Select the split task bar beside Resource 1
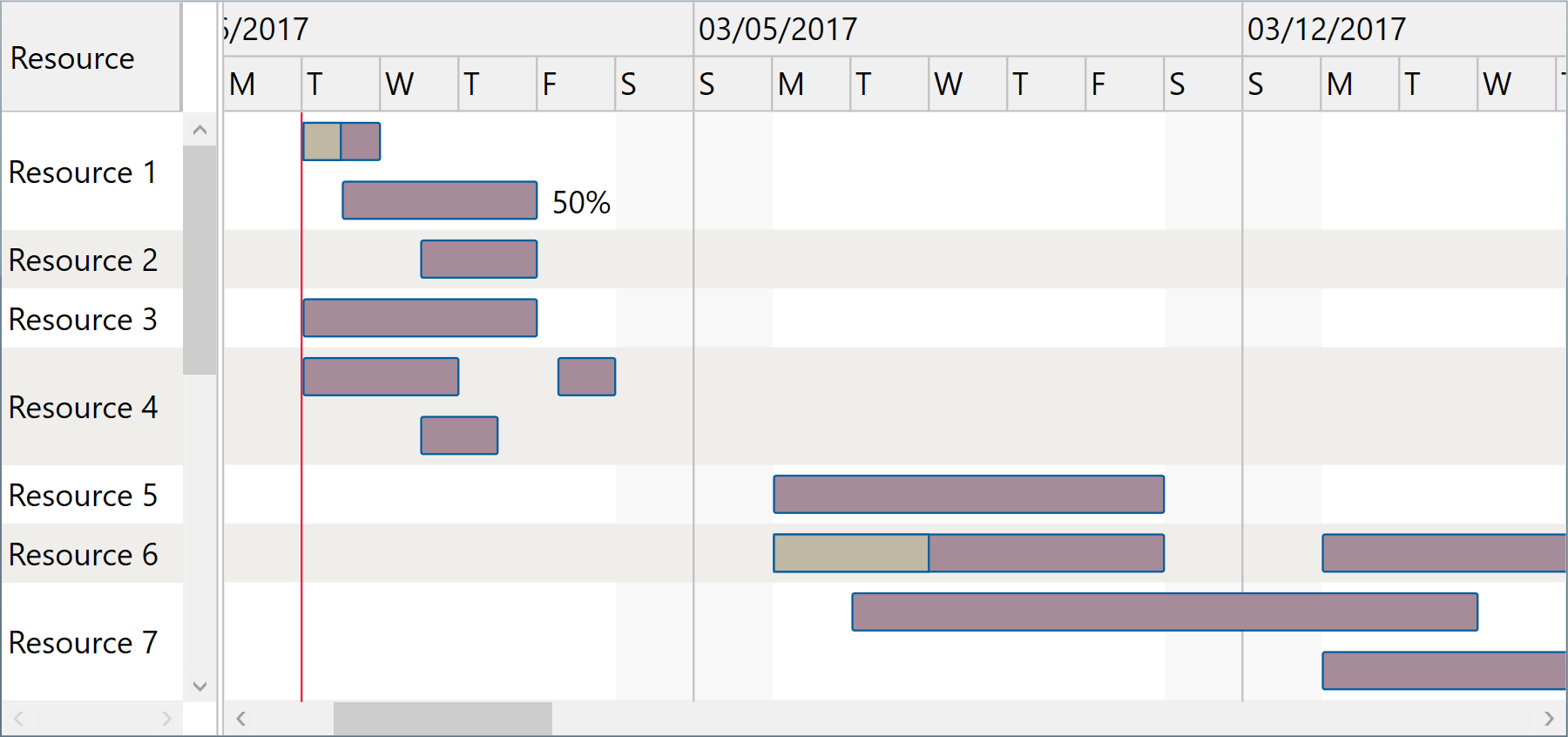This screenshot has height=737, width=1568. tap(341, 140)
